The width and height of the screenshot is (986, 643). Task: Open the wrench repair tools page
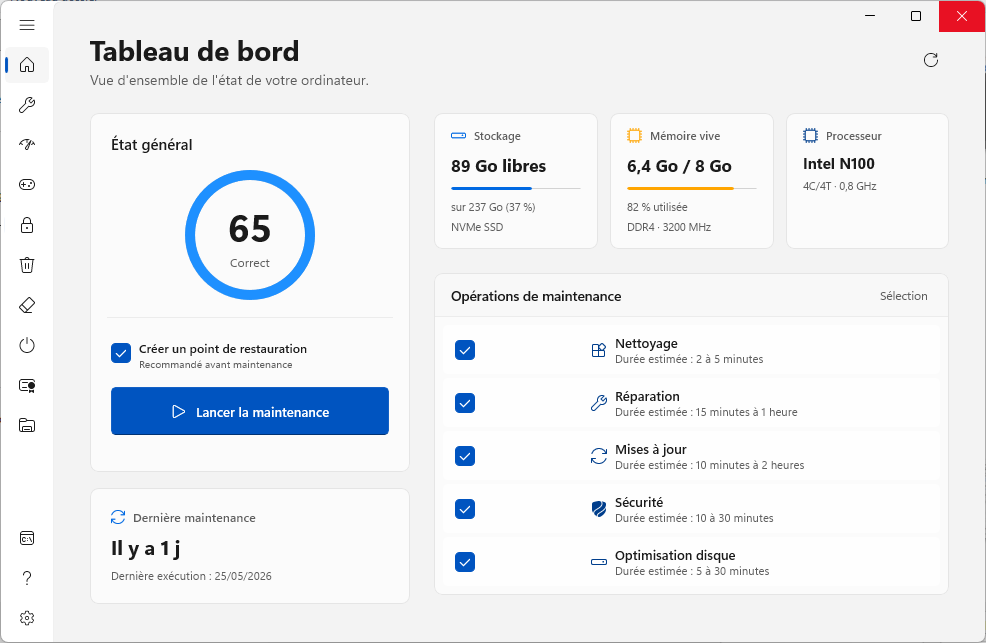[26, 105]
